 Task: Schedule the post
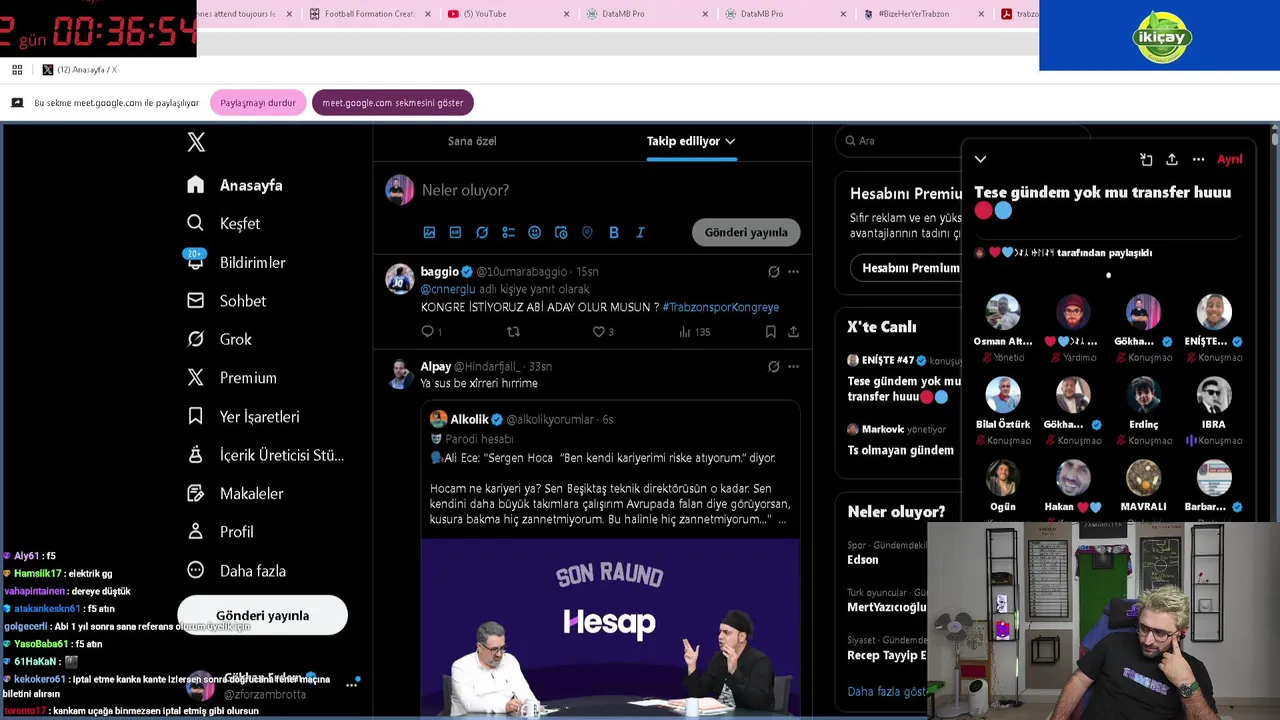pyautogui.click(x=561, y=232)
